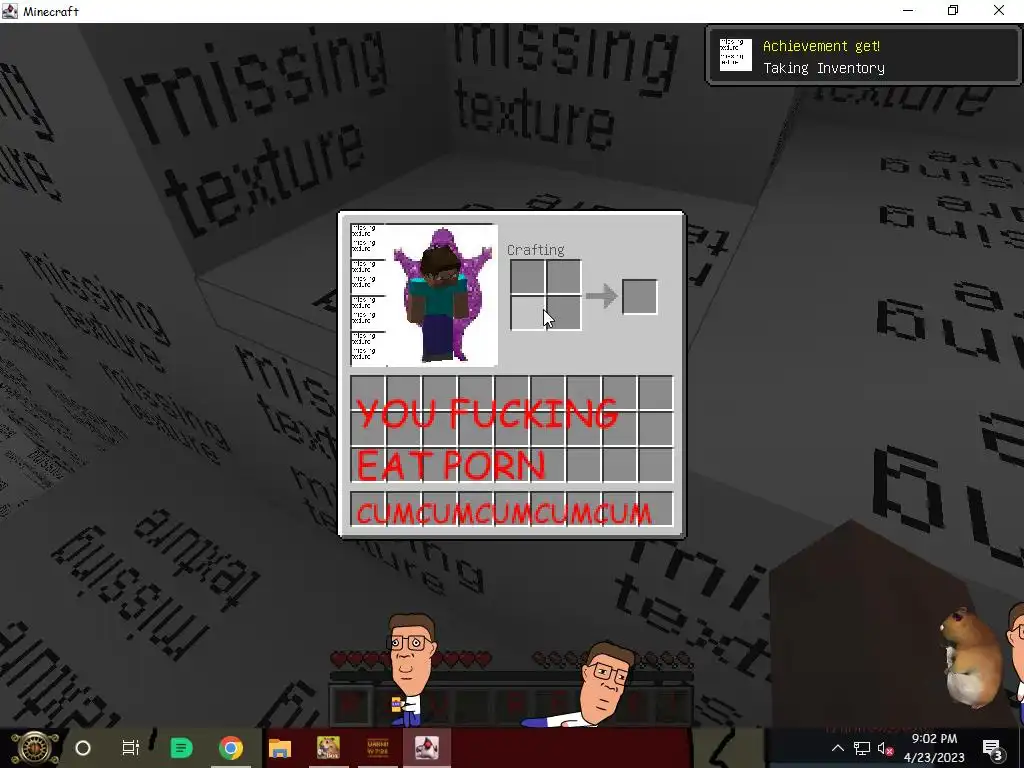The image size is (1024, 768).
Task: Click the 'Taking Inventory' achievement text
Action: (x=824, y=68)
